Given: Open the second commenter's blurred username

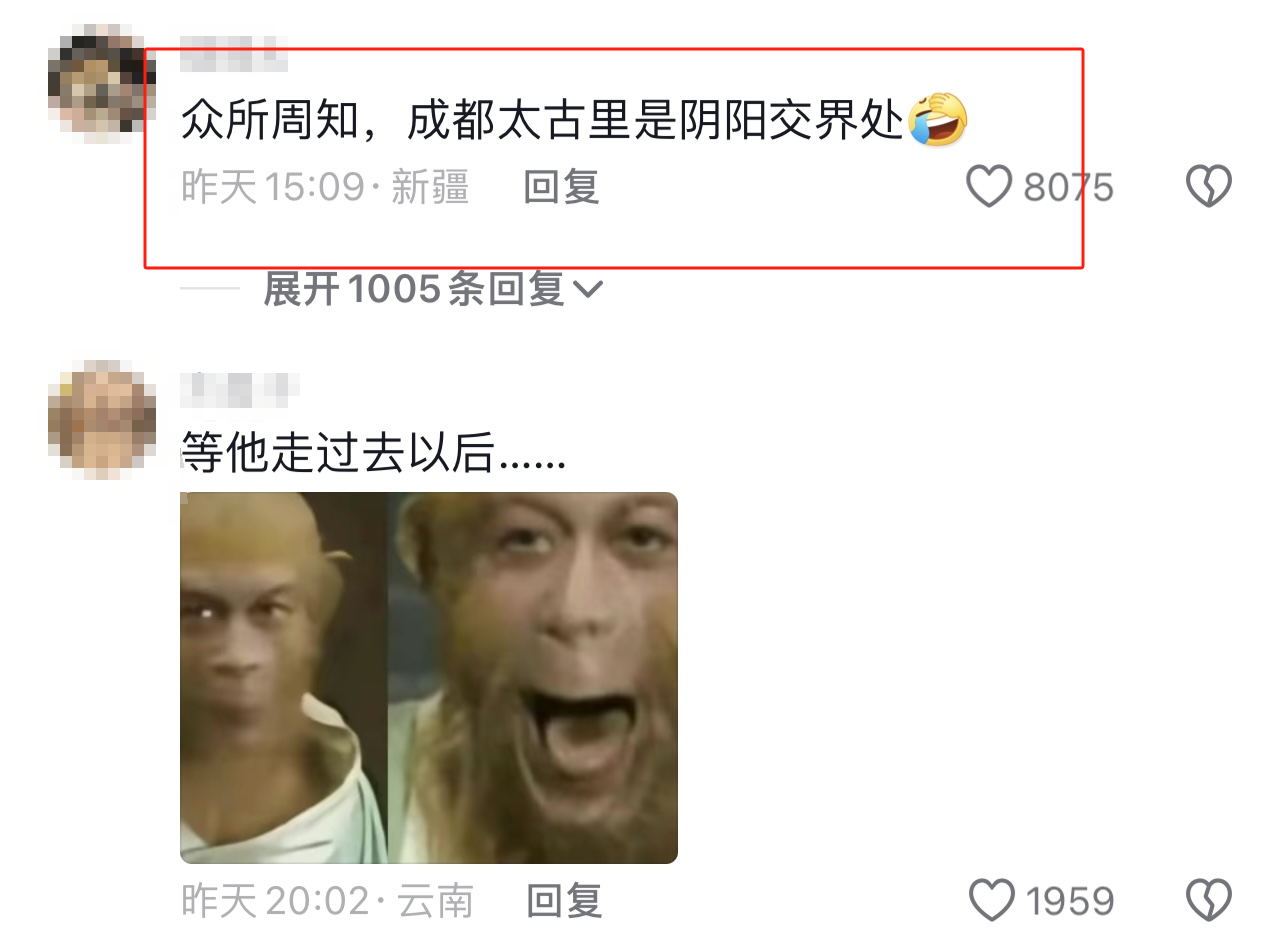Looking at the screenshot, I should click(x=240, y=388).
